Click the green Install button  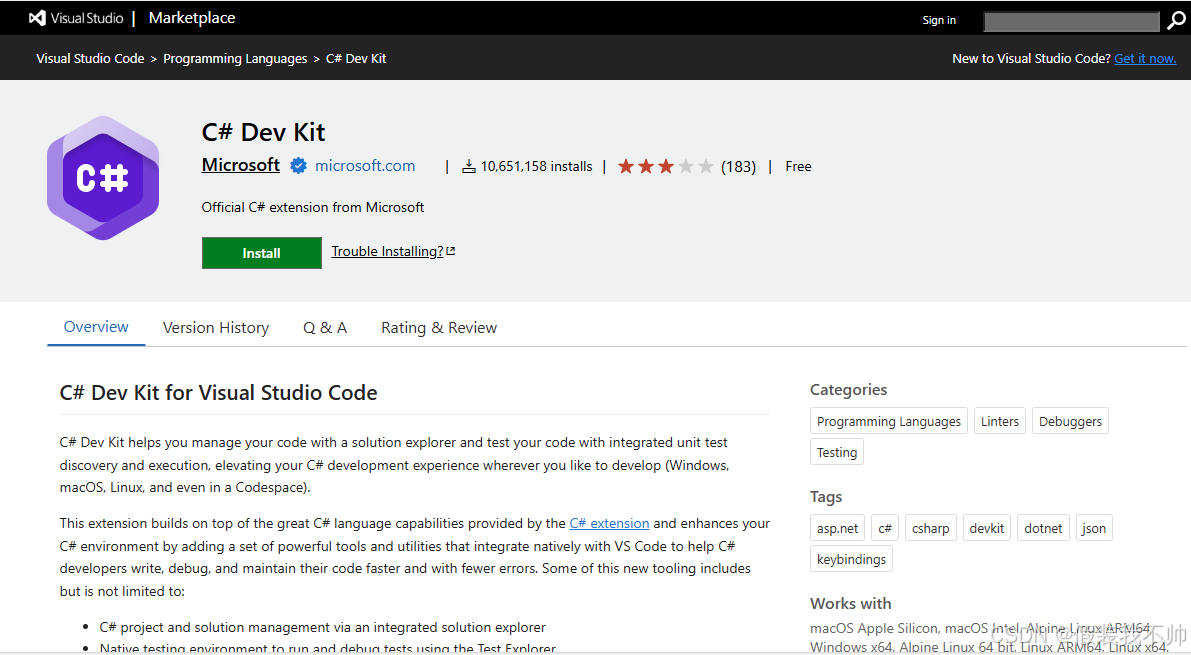click(x=262, y=253)
